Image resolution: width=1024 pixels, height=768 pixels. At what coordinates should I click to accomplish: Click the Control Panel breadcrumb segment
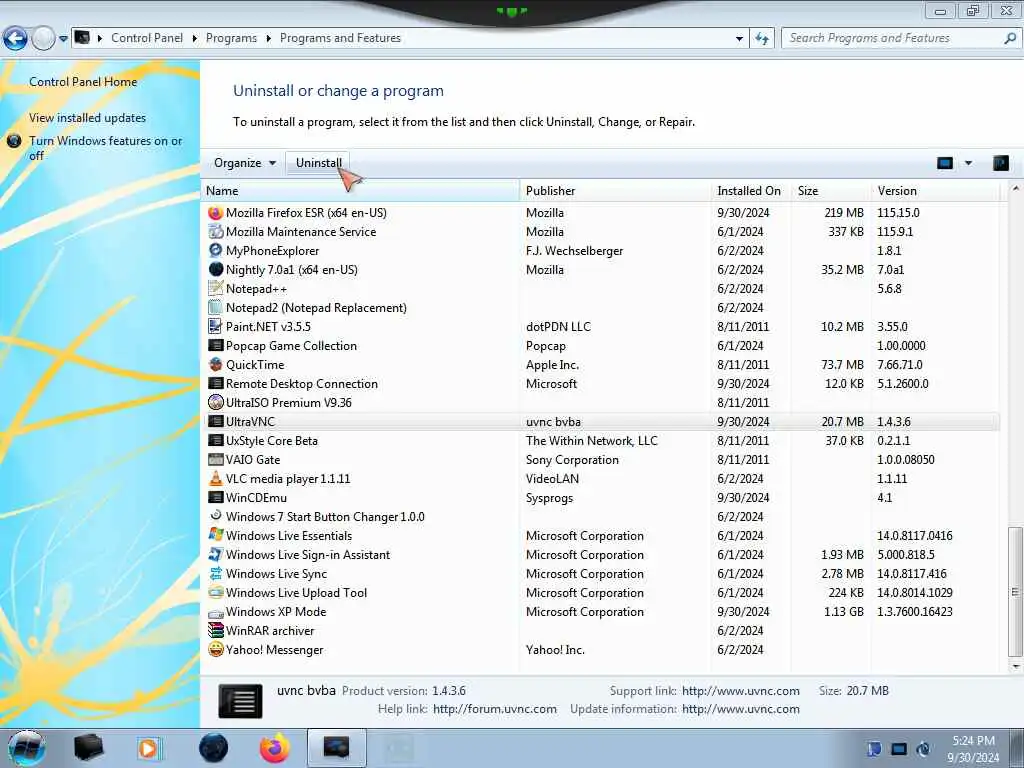pyautogui.click(x=147, y=39)
